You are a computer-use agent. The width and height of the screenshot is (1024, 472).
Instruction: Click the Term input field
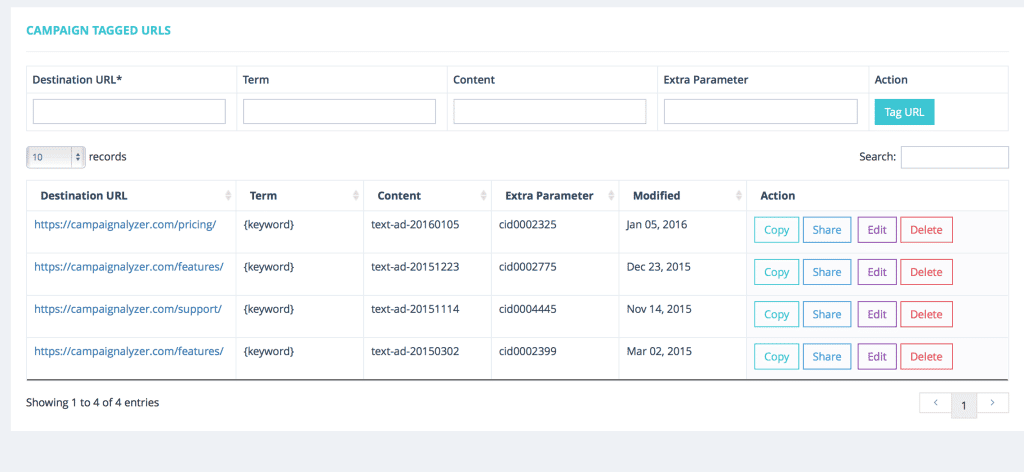pos(339,112)
